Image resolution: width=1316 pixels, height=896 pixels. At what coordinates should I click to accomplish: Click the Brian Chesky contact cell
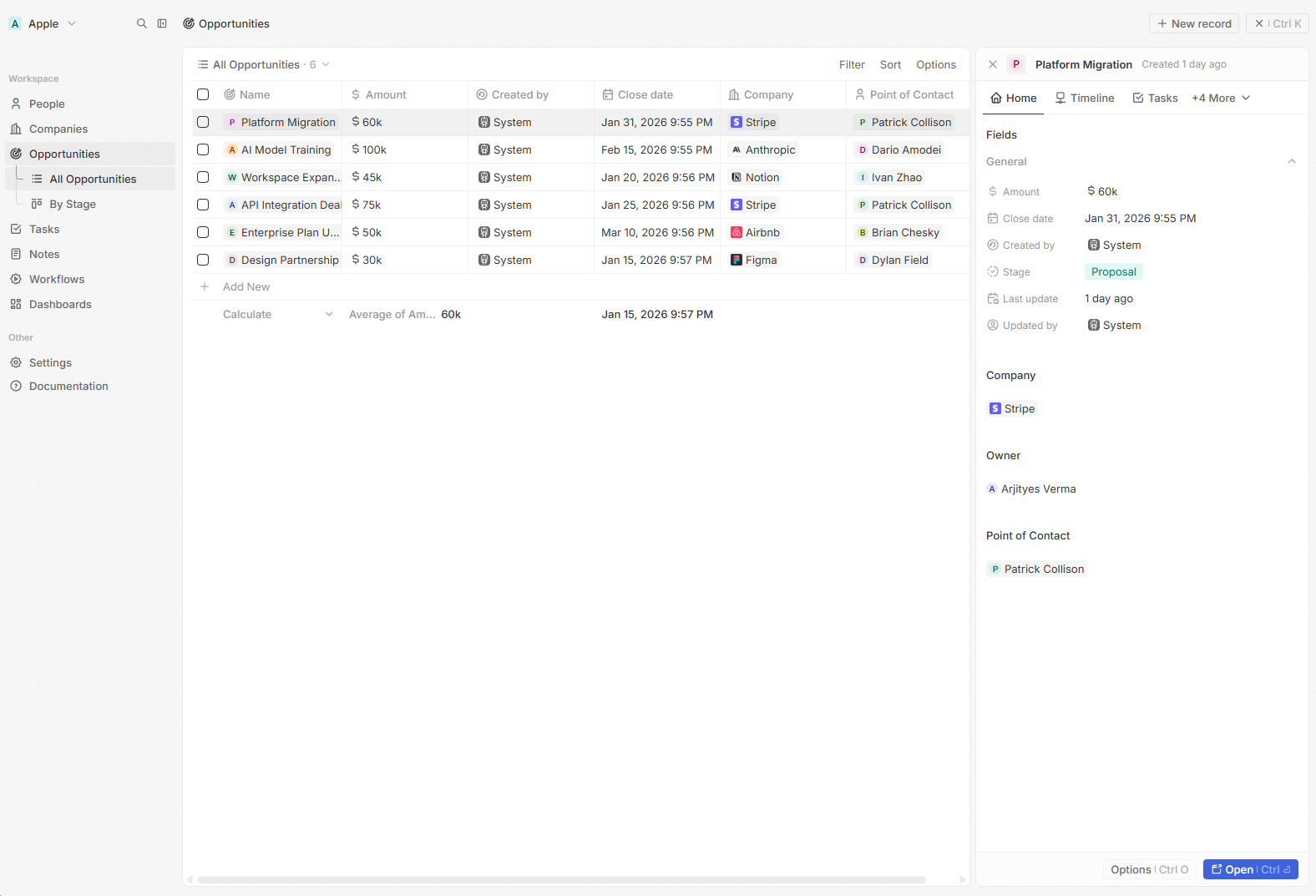898,232
